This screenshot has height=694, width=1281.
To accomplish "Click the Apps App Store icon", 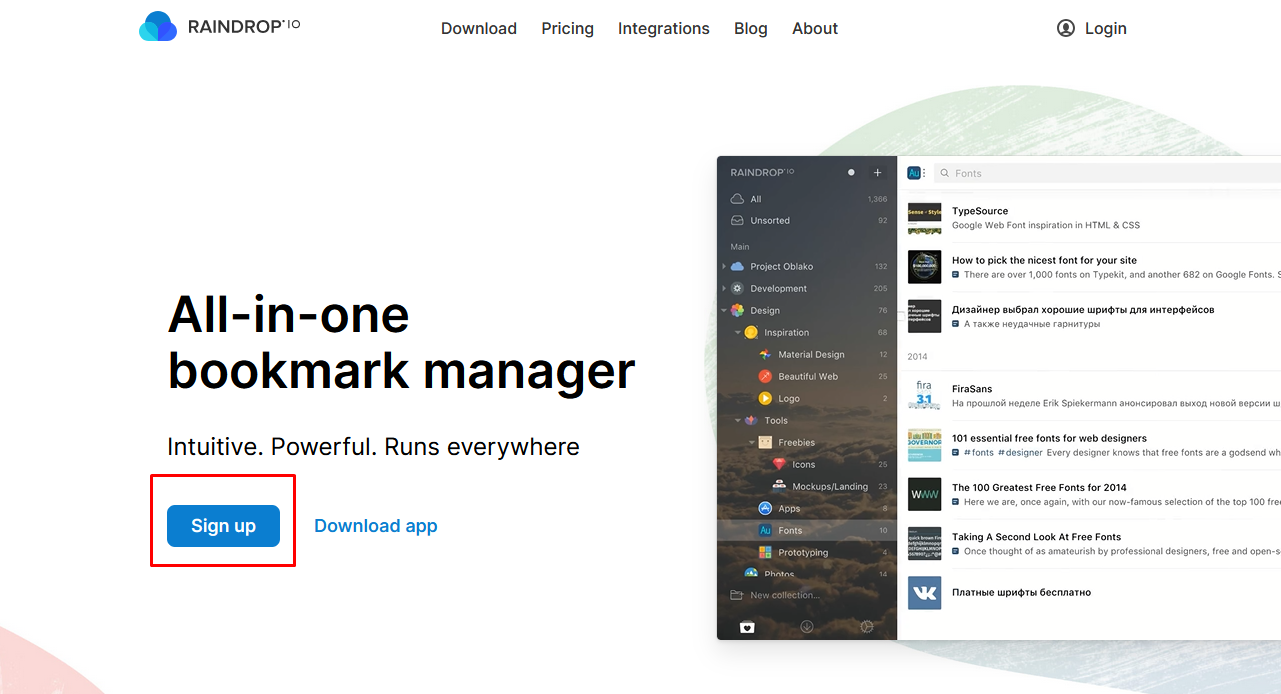I will [x=765, y=508].
